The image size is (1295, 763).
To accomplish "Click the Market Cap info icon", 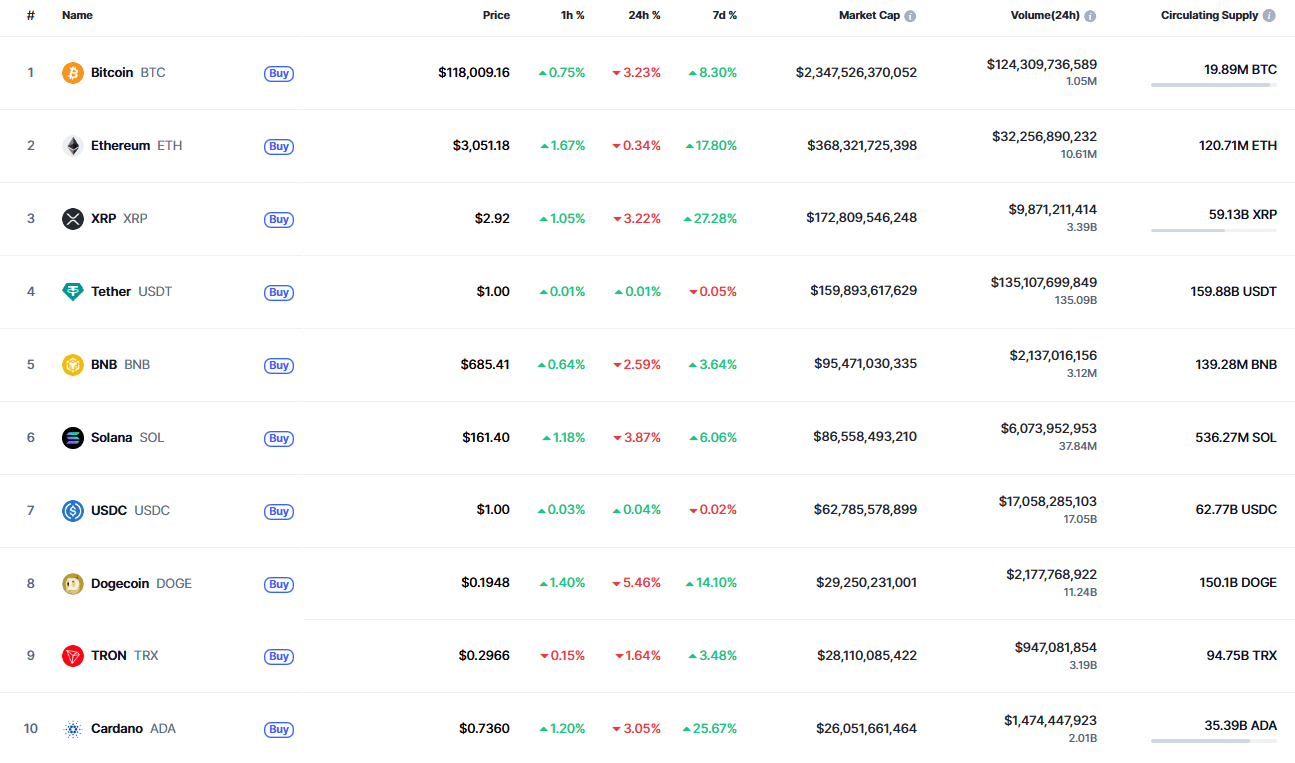I will coord(910,16).
